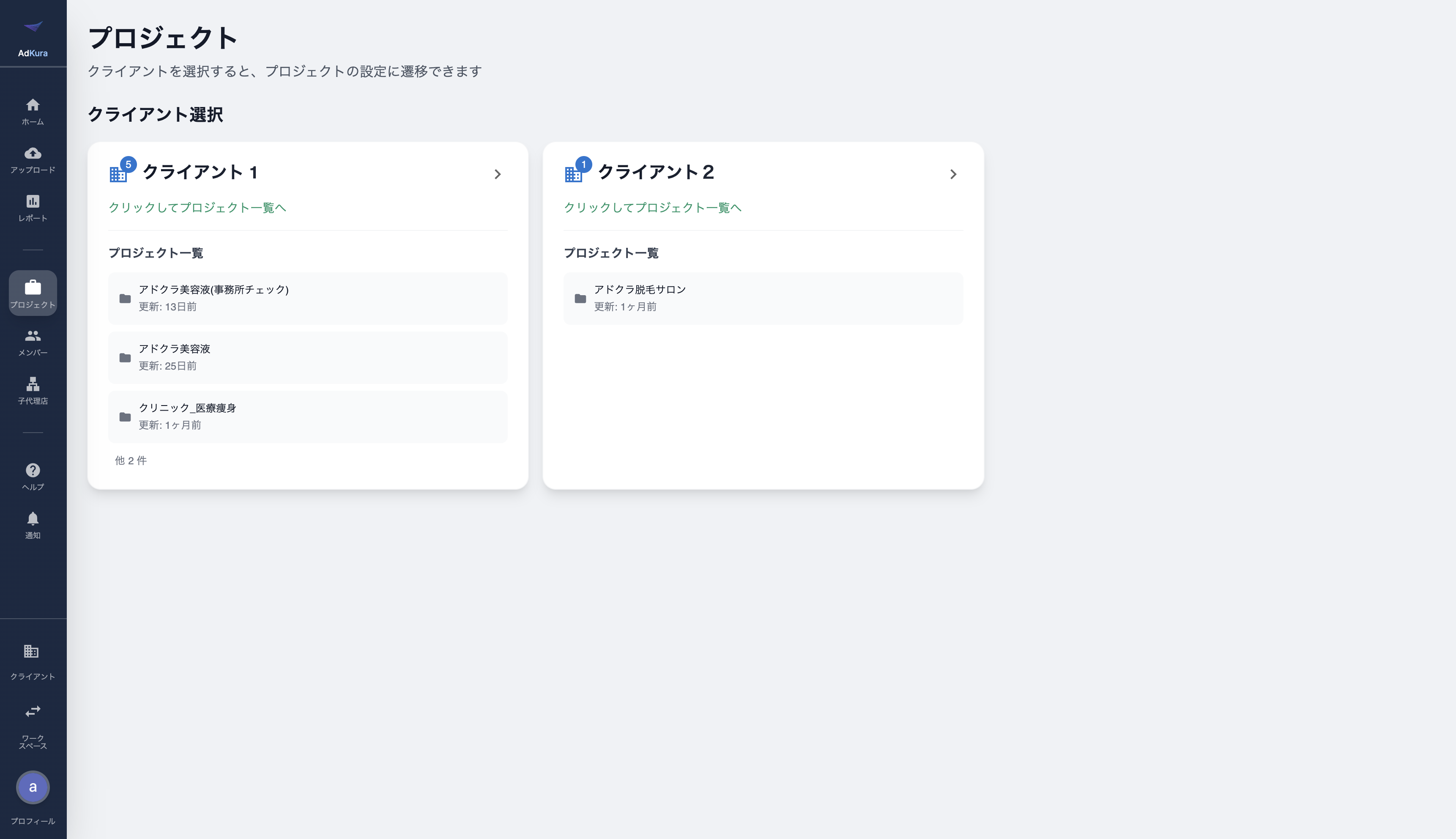This screenshot has width=1456, height=839.
Task: Open the クリニック_医療痩身 project
Action: pyautogui.click(x=307, y=417)
